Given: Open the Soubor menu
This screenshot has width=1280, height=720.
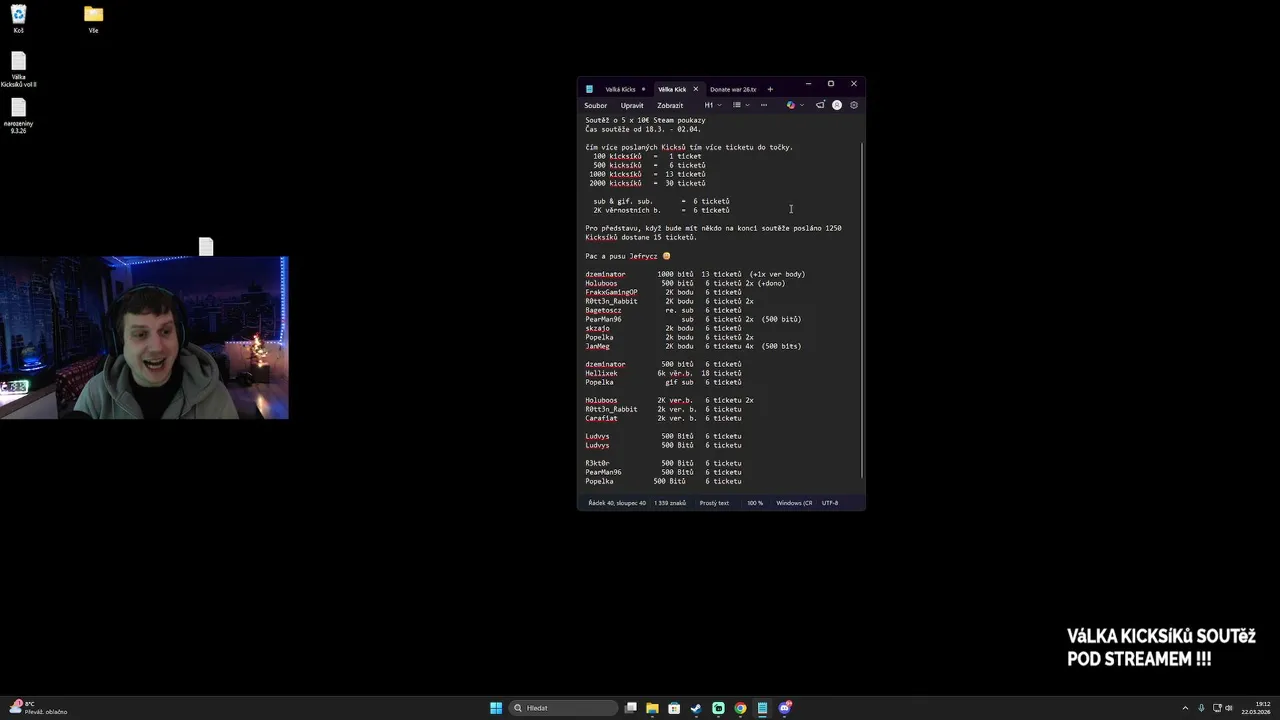Looking at the screenshot, I should click(596, 105).
